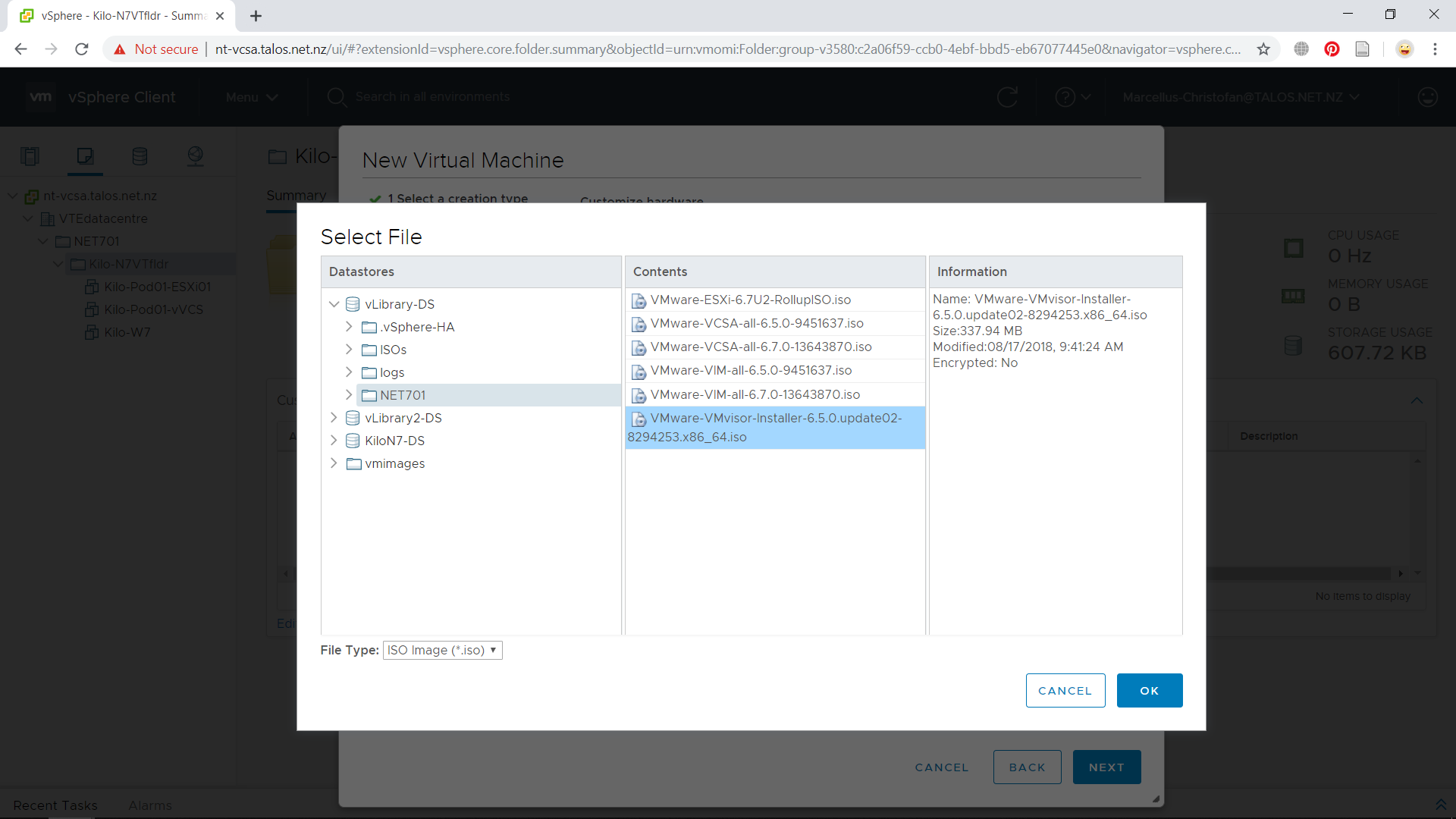Reload the browser page
The height and width of the screenshot is (819, 1456).
pos(82,49)
